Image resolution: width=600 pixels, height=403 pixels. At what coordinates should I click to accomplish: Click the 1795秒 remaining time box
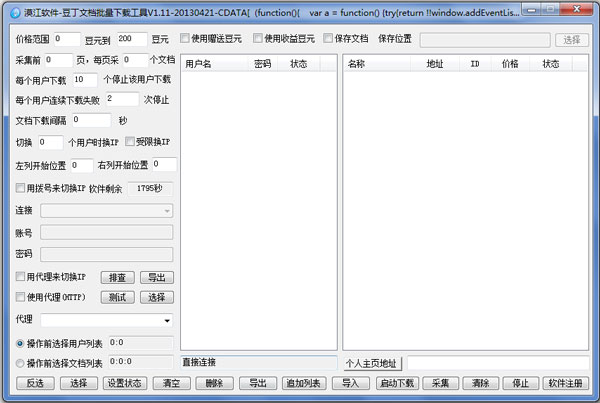[x=150, y=188]
